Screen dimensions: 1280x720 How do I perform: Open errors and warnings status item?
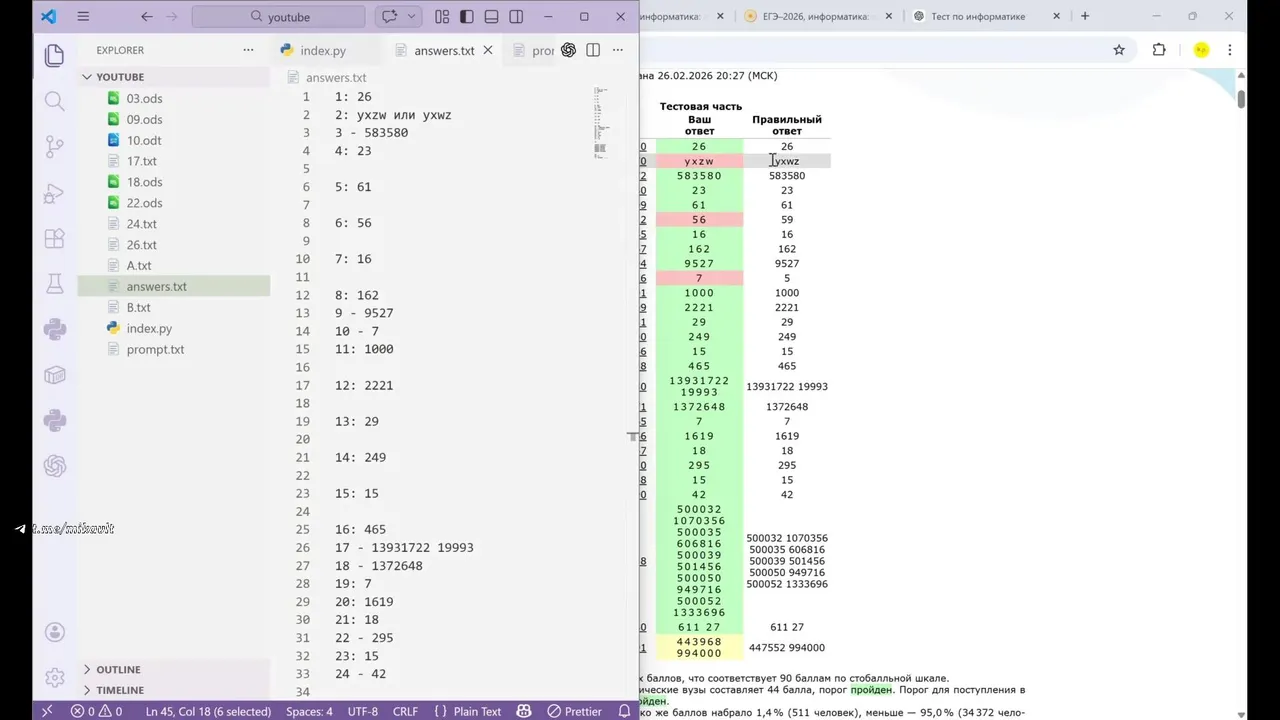click(96, 711)
